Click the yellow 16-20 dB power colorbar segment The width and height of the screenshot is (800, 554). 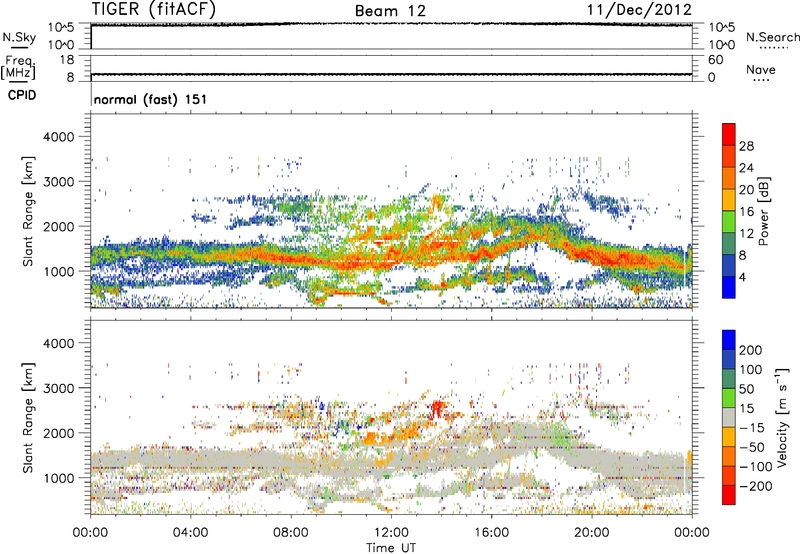pos(729,200)
